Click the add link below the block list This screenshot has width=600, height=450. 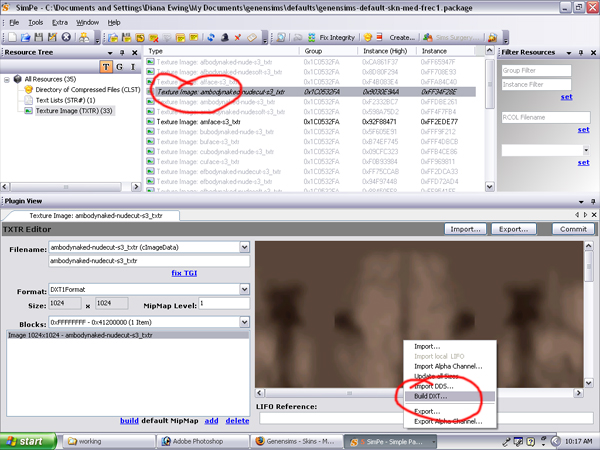(211, 421)
